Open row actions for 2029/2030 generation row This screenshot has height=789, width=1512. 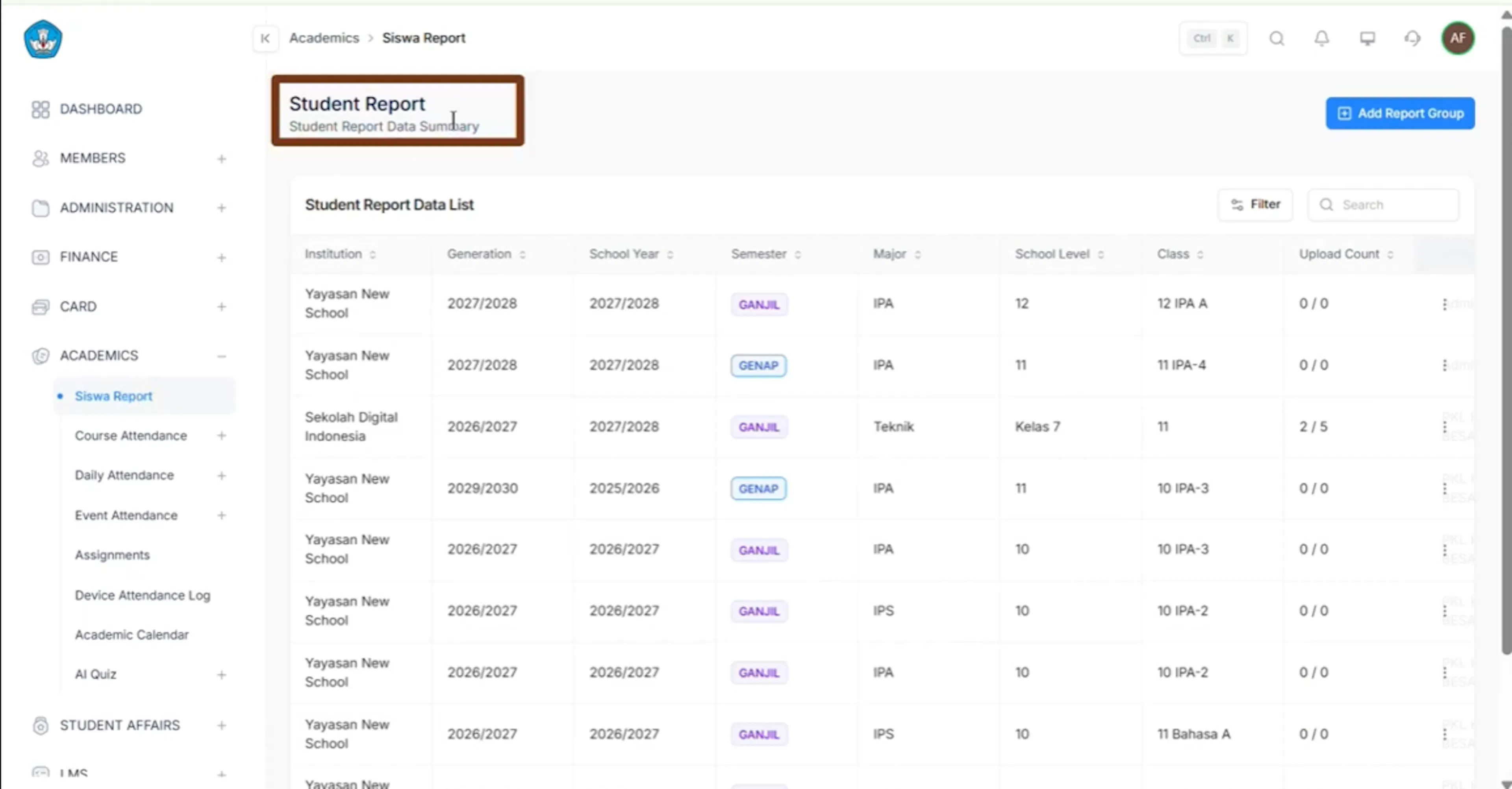[1445, 488]
